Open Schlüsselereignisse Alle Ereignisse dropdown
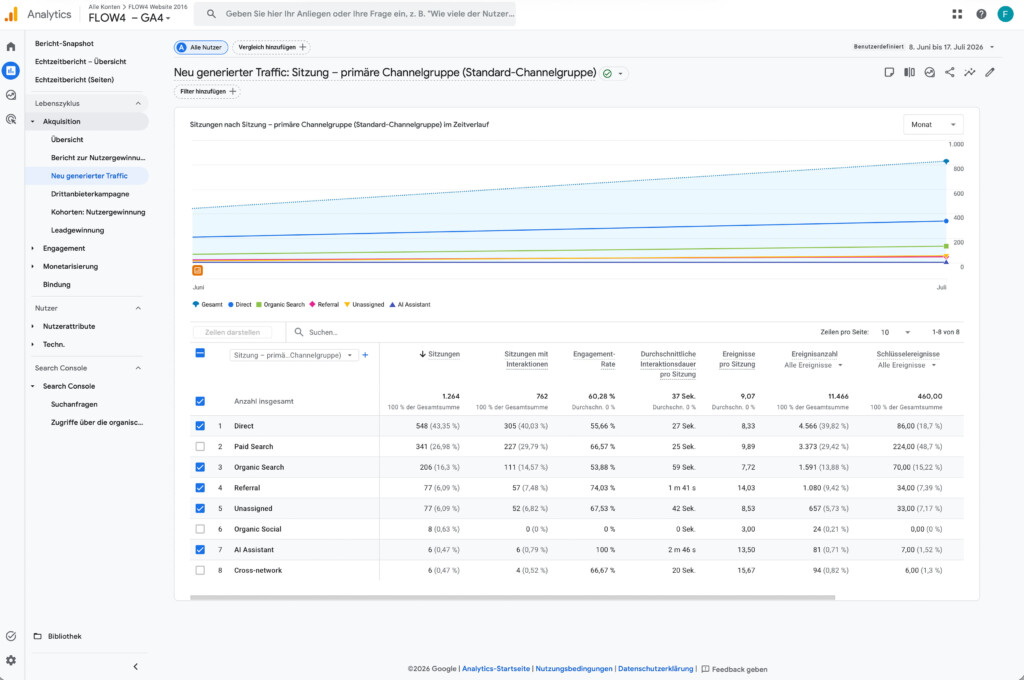This screenshot has height=680, width=1024. click(907, 365)
